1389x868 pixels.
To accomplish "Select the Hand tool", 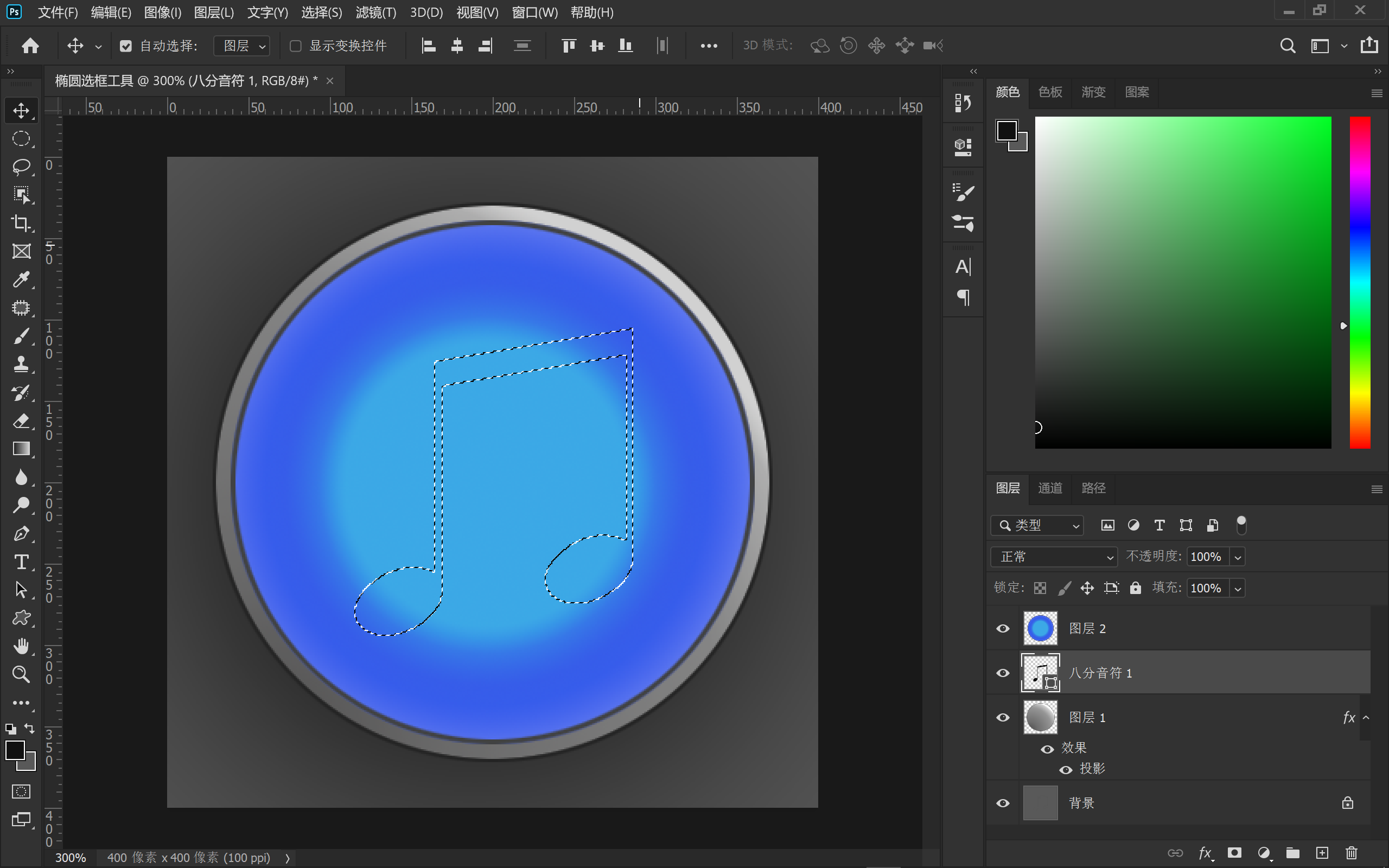I will [21, 646].
